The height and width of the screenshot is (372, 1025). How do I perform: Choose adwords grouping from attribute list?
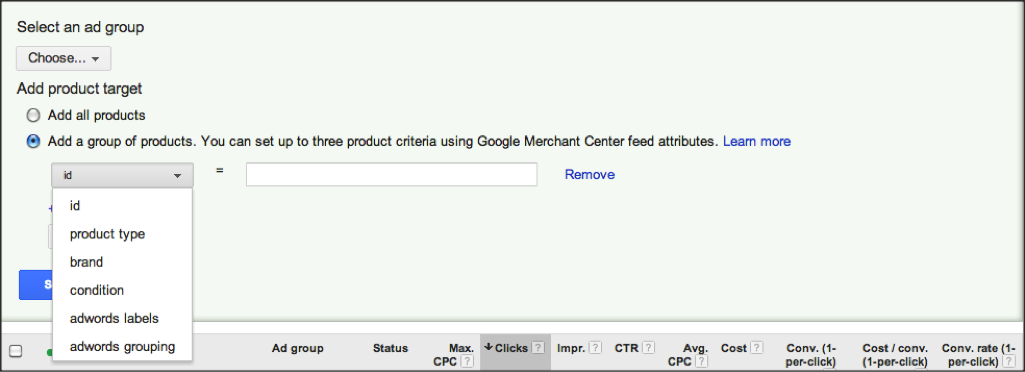click(x=122, y=347)
